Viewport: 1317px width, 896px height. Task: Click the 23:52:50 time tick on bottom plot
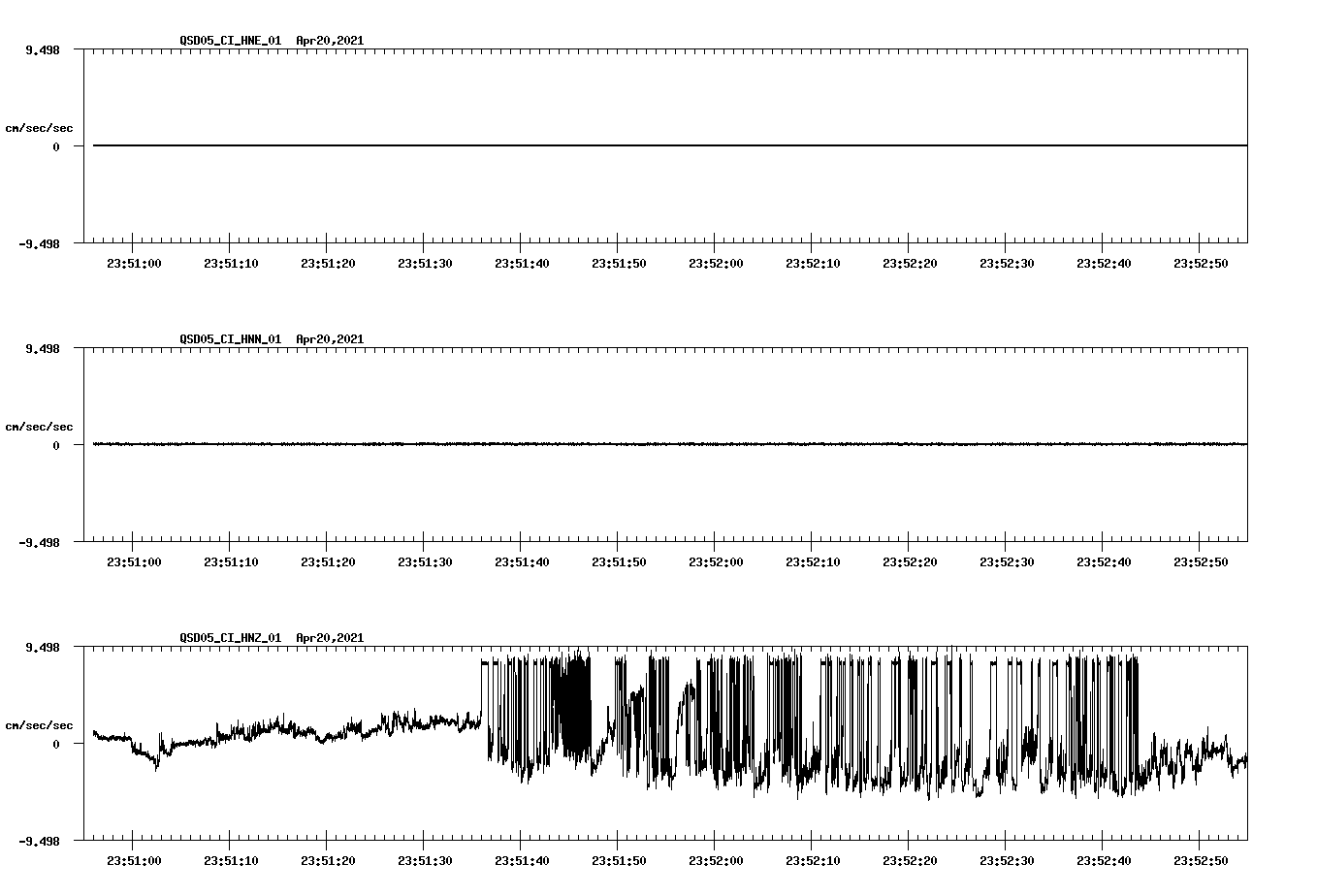coord(1202,860)
